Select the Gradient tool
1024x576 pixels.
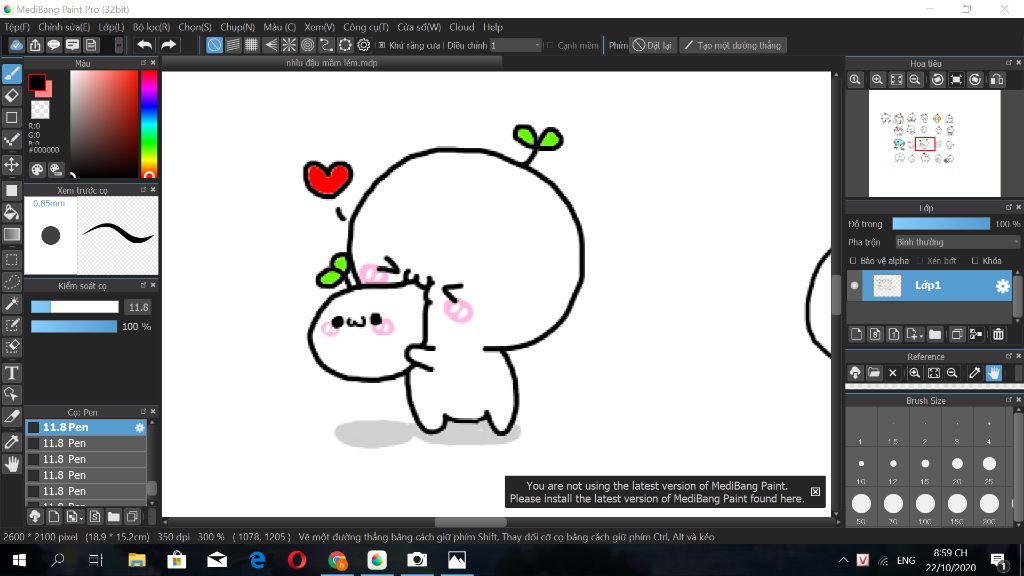point(12,234)
